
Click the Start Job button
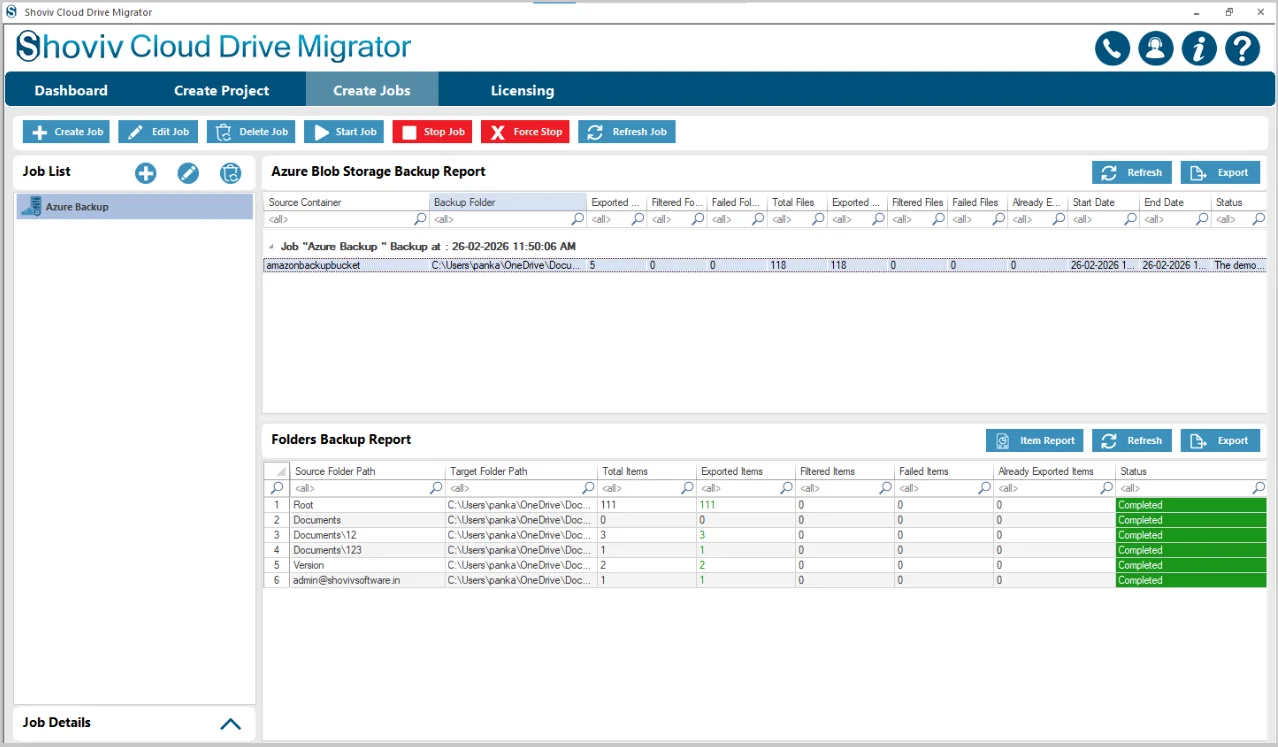(x=345, y=132)
